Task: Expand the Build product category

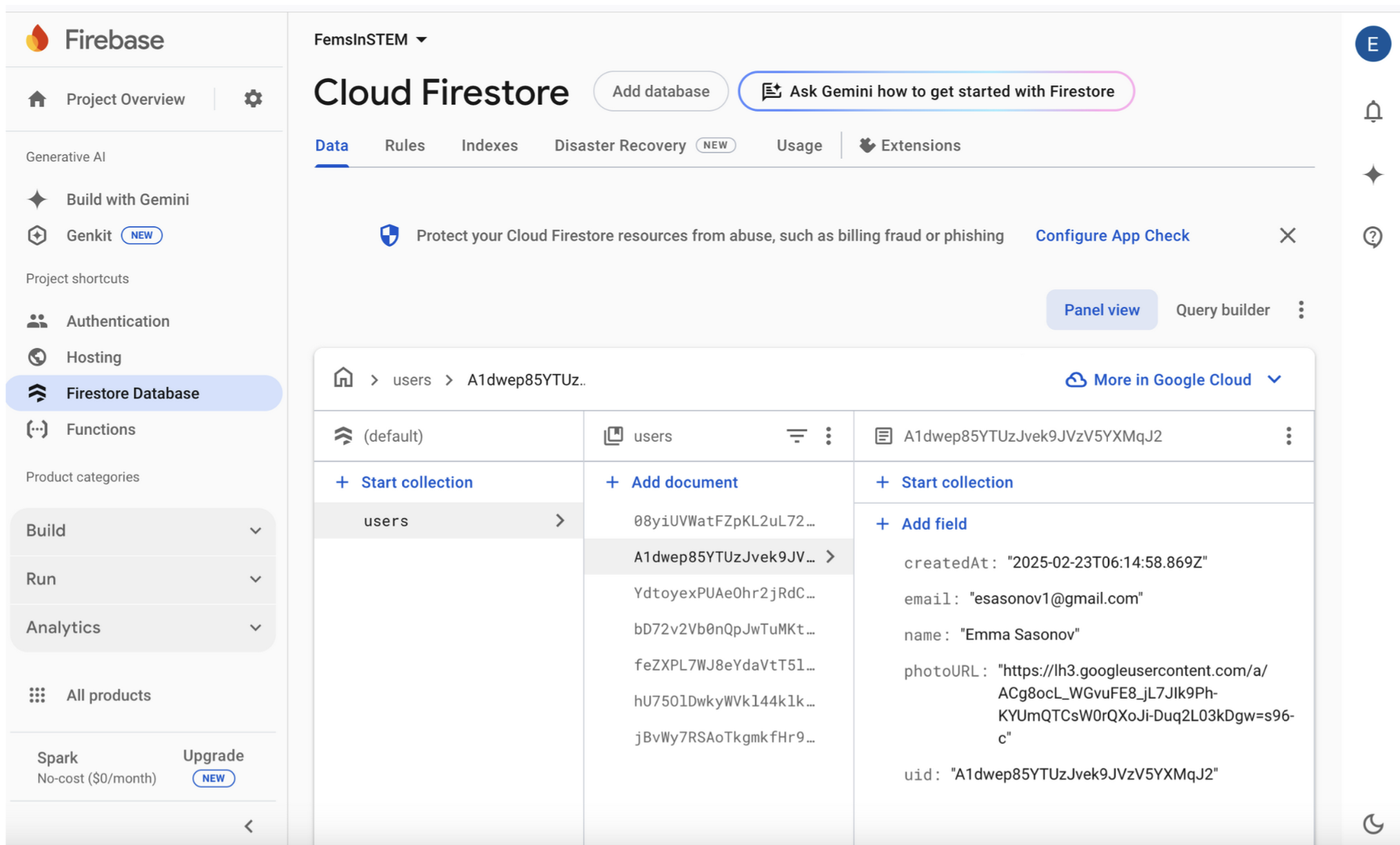Action: pyautogui.click(x=143, y=531)
